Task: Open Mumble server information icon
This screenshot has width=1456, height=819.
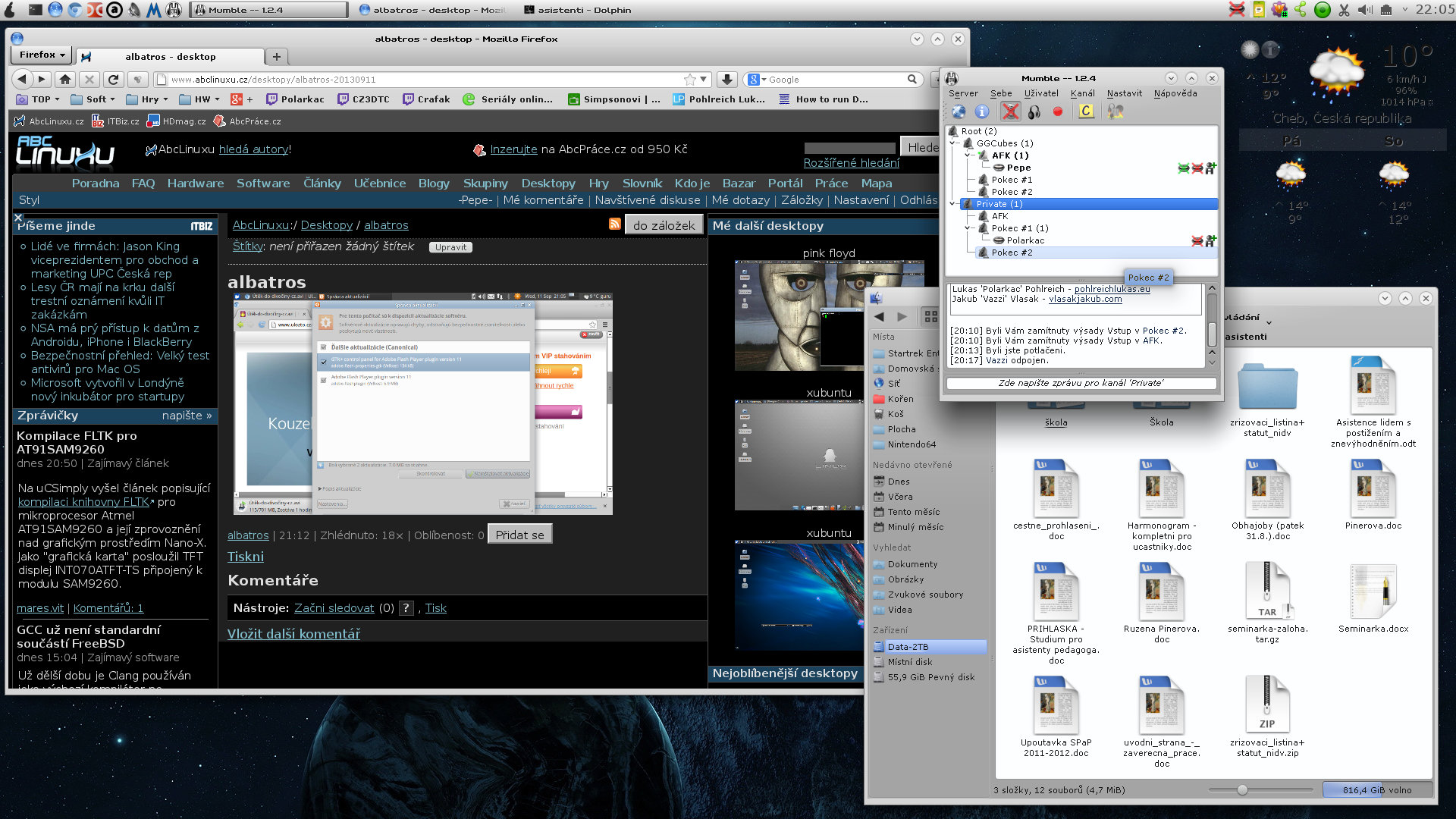Action: (982, 111)
